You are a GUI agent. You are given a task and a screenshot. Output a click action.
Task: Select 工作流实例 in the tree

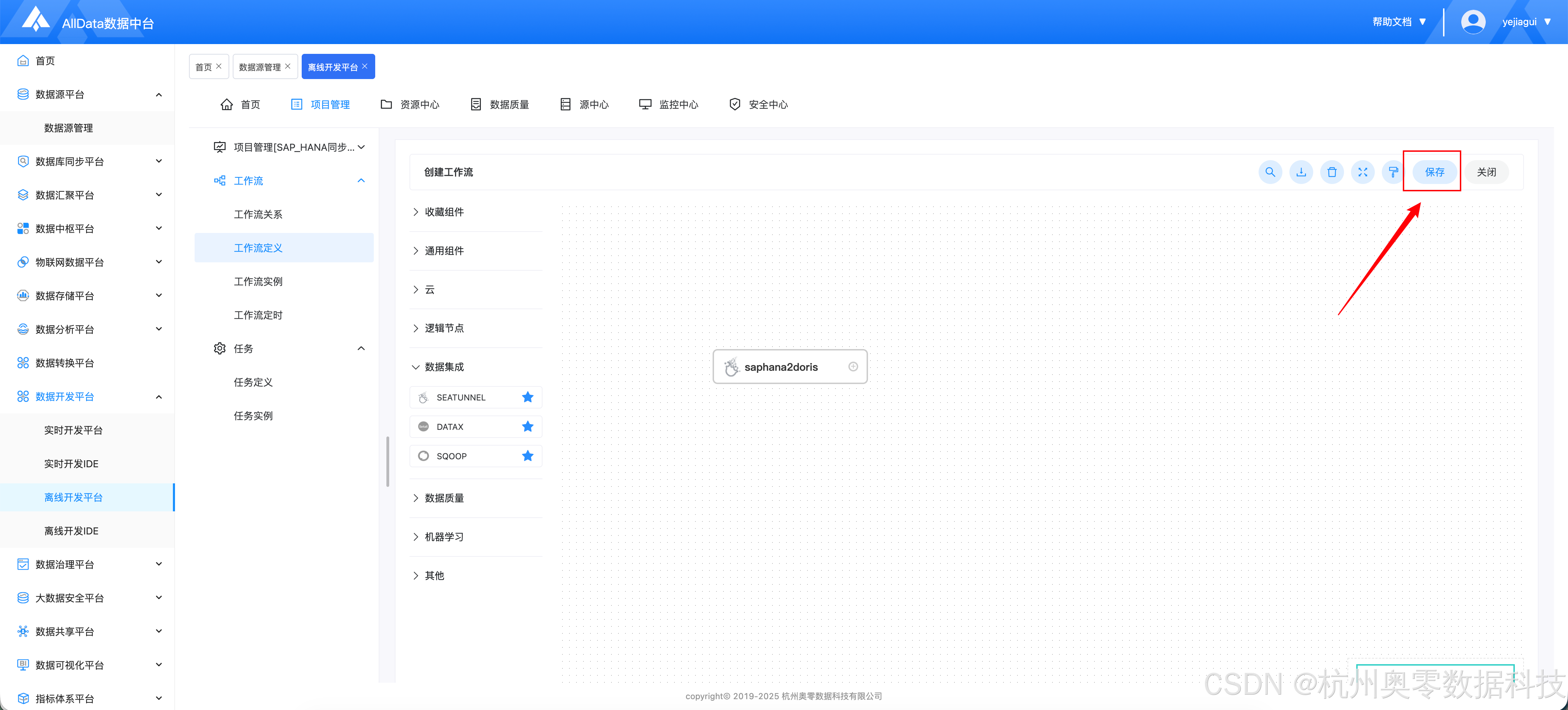tap(258, 282)
